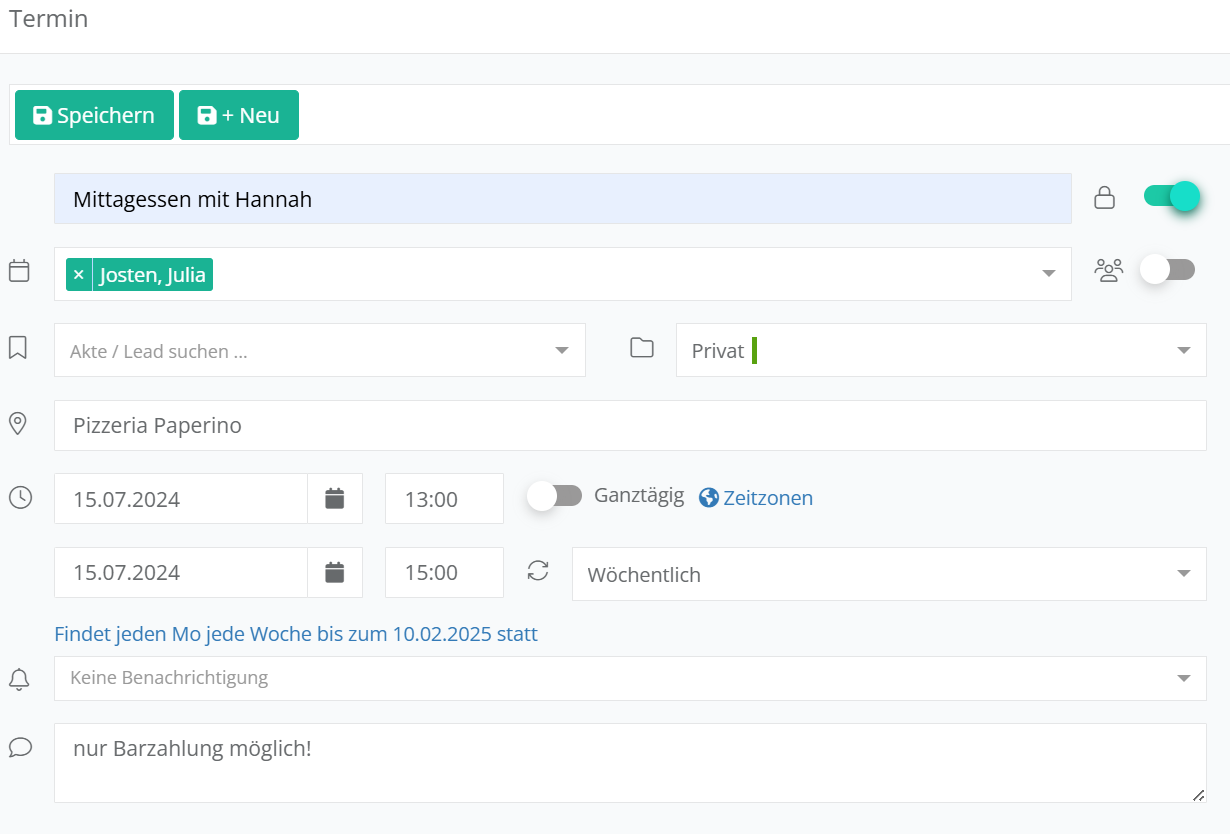This screenshot has height=834, width=1230.
Task: Open the Wöchentlich recurrence dropdown
Action: (888, 574)
